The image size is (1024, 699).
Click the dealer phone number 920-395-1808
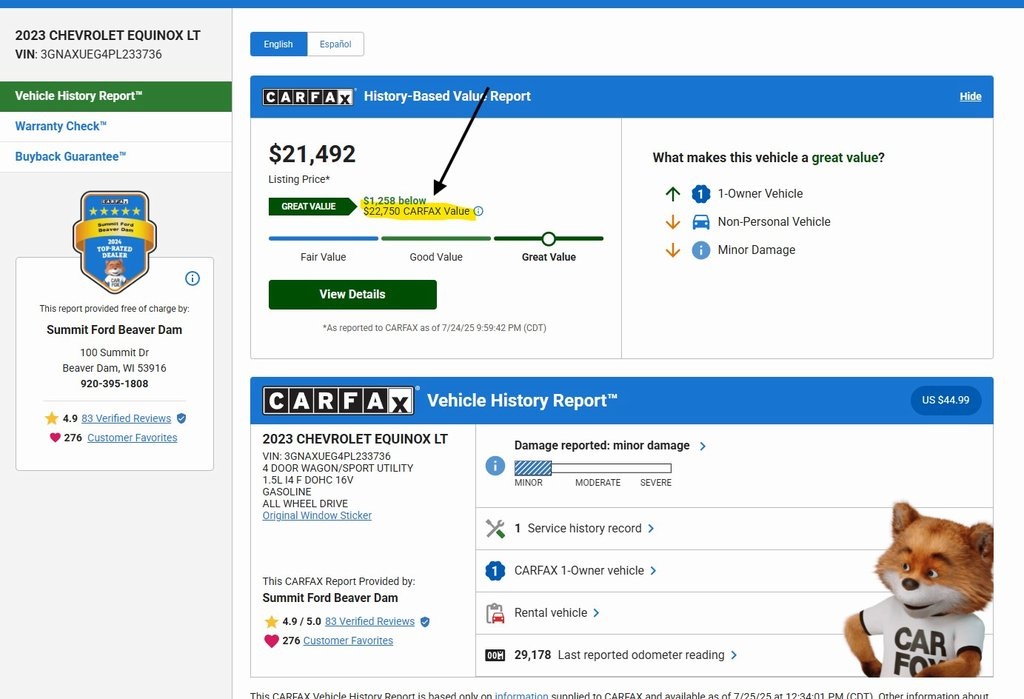pos(114,383)
